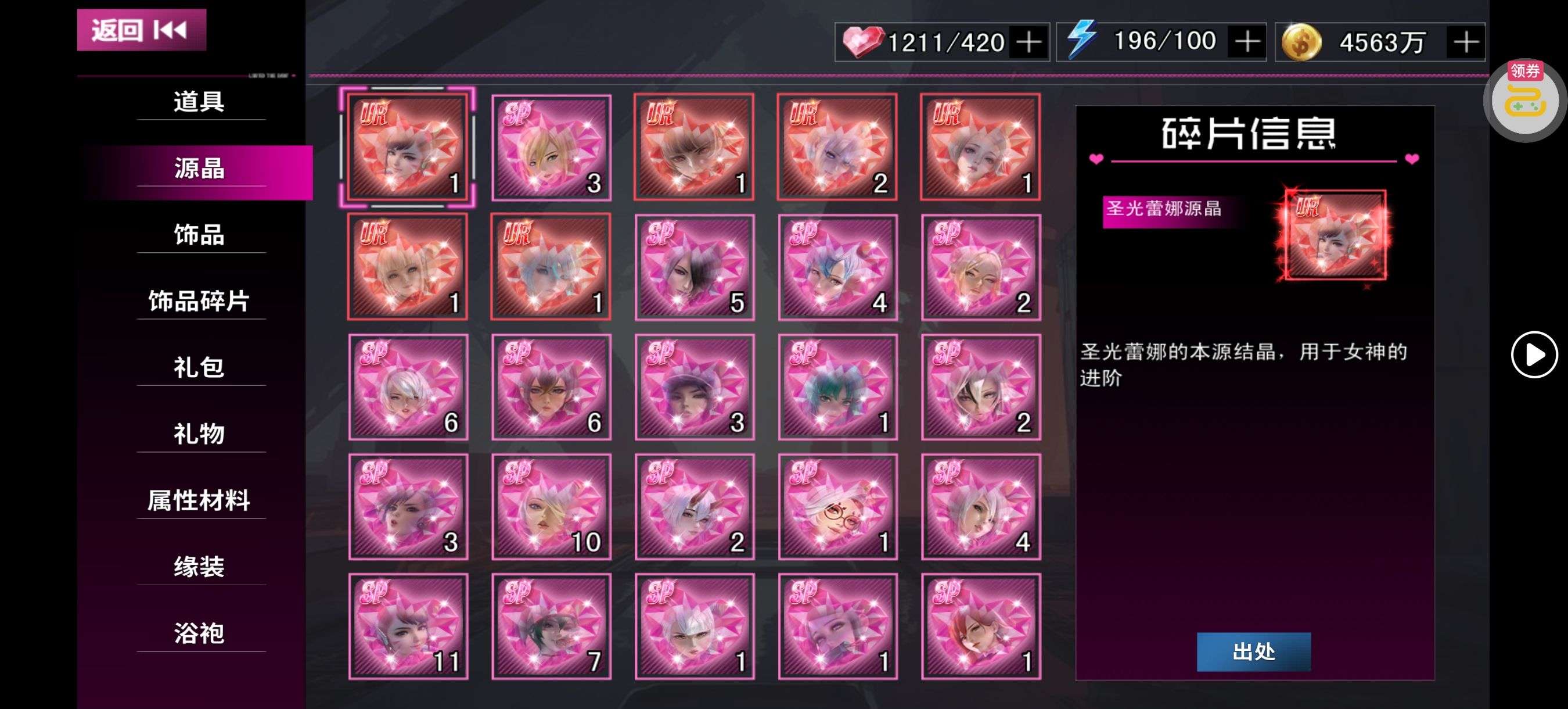Image resolution: width=1568 pixels, height=709 pixels.
Task: Open the 属性材料 tab
Action: click(200, 501)
